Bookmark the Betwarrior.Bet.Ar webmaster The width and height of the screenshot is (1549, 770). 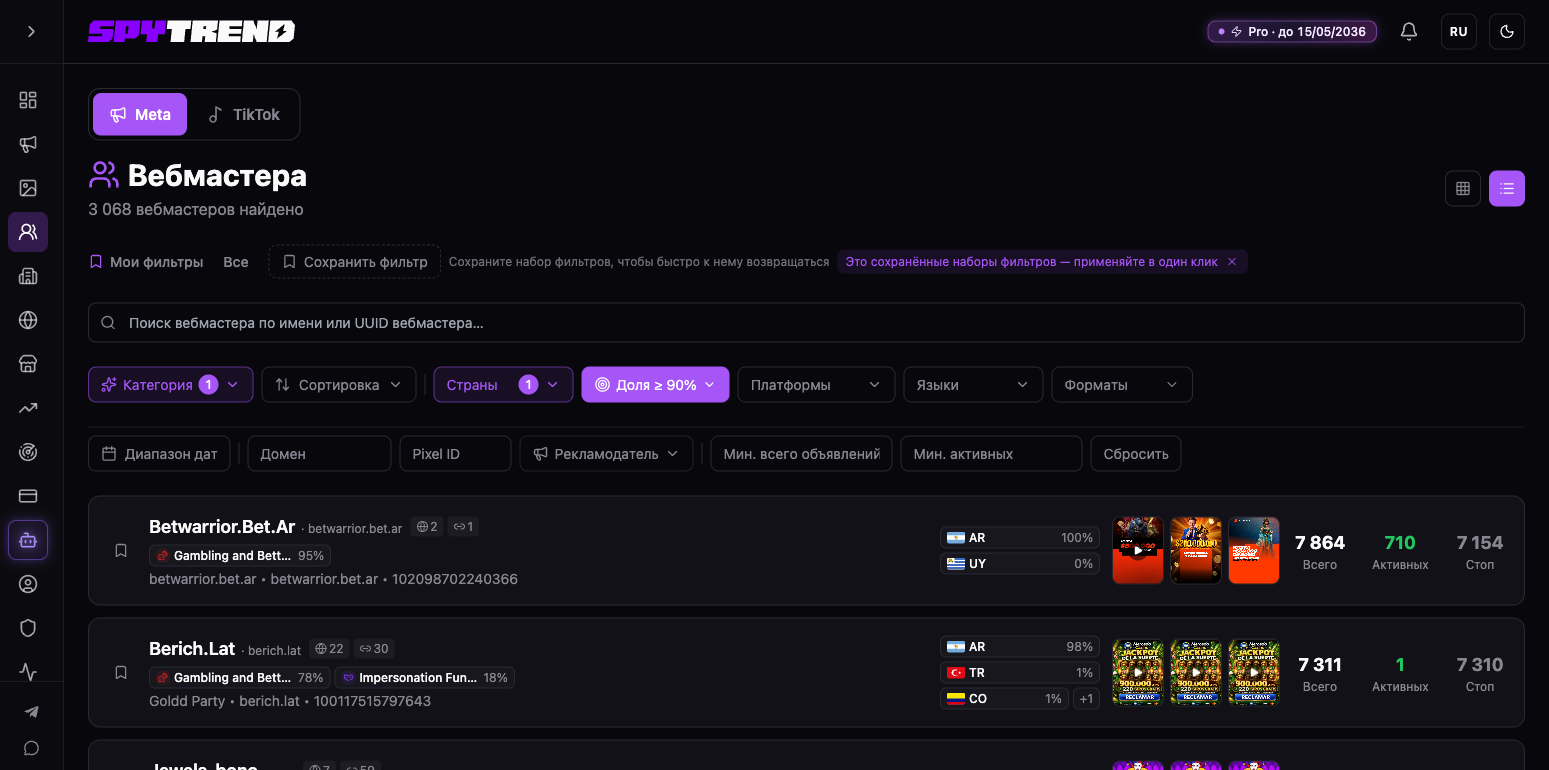pos(121,551)
